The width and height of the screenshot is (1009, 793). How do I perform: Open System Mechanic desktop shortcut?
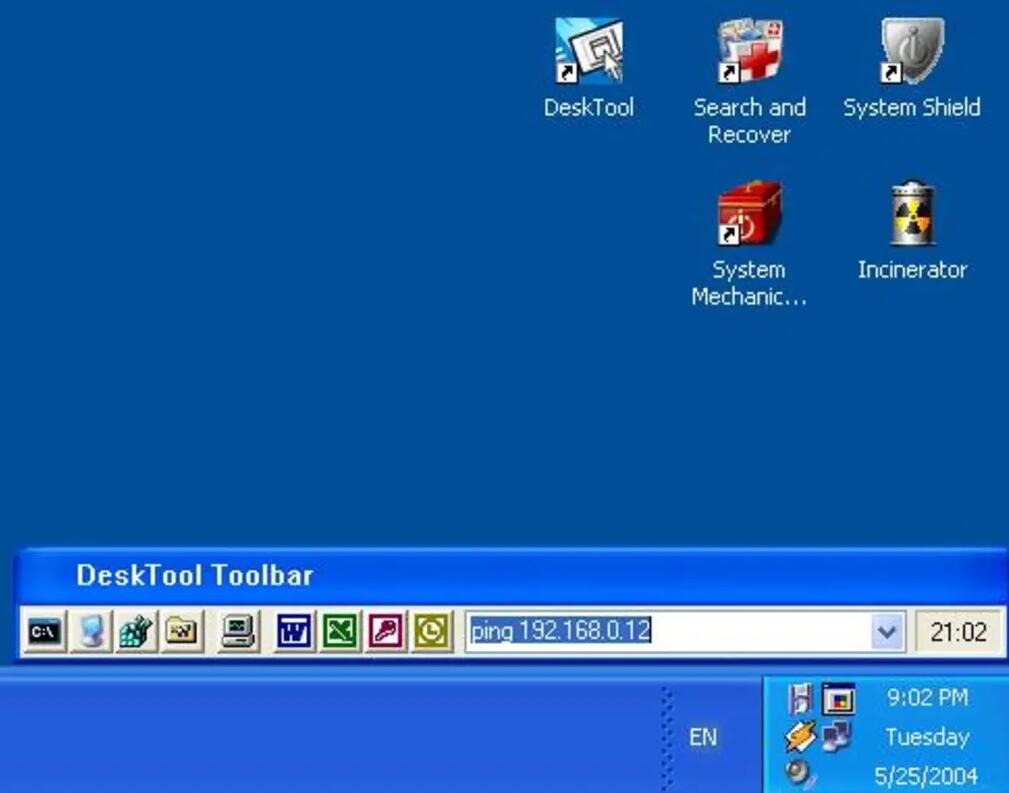(x=749, y=214)
